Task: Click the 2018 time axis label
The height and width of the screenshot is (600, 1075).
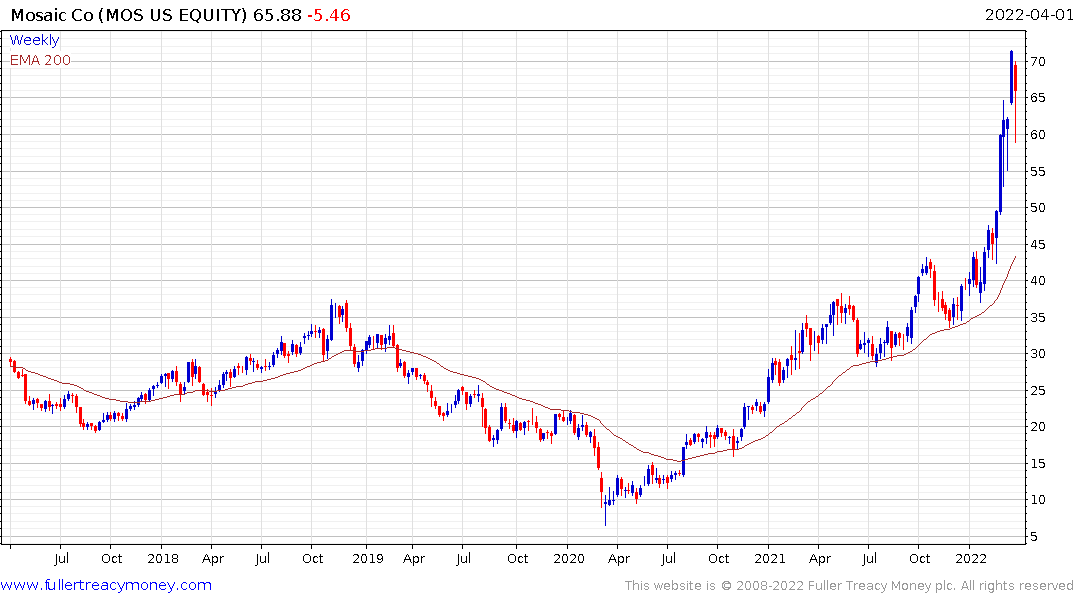Action: click(x=162, y=559)
